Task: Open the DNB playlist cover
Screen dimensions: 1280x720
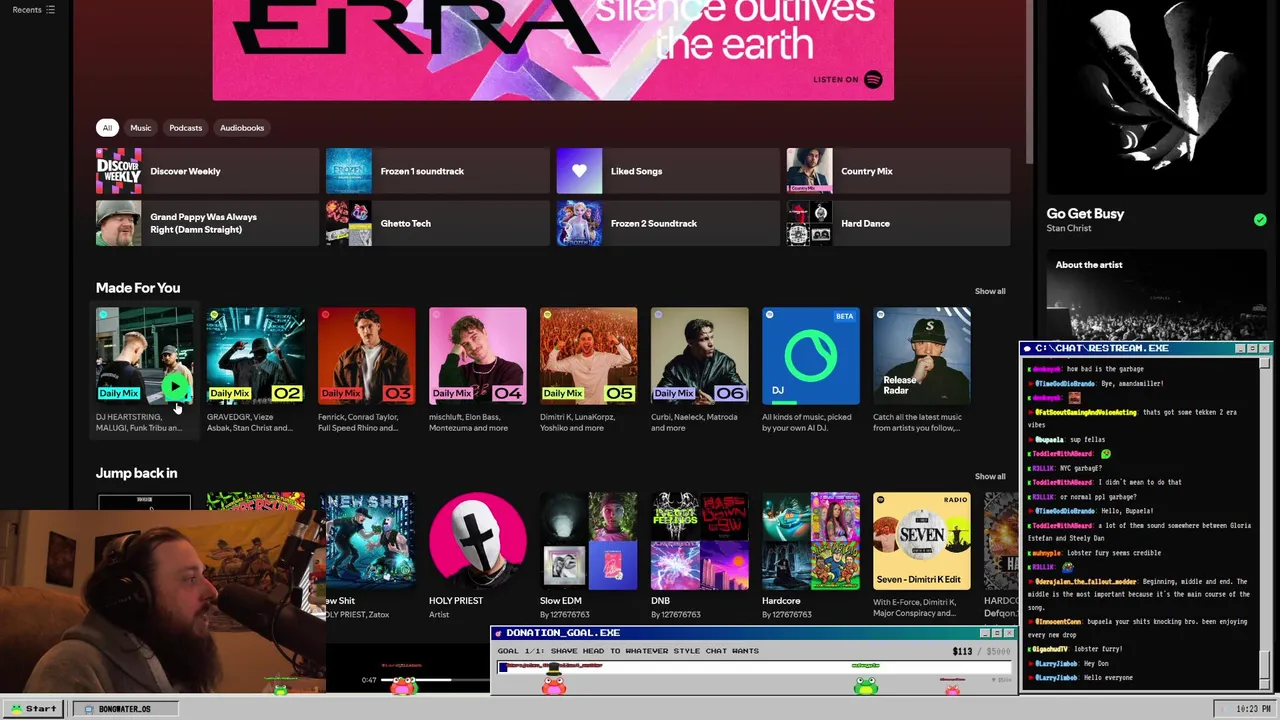Action: (699, 541)
